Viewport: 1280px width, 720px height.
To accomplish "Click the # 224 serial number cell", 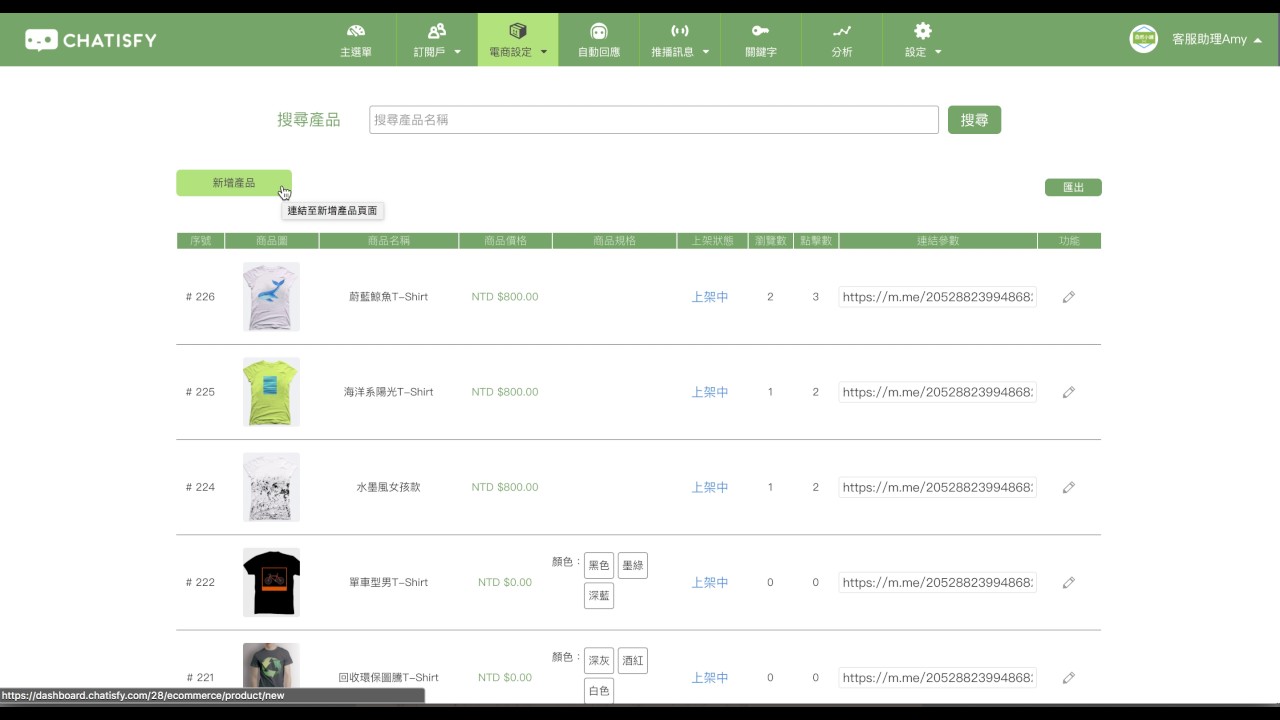I will (200, 487).
